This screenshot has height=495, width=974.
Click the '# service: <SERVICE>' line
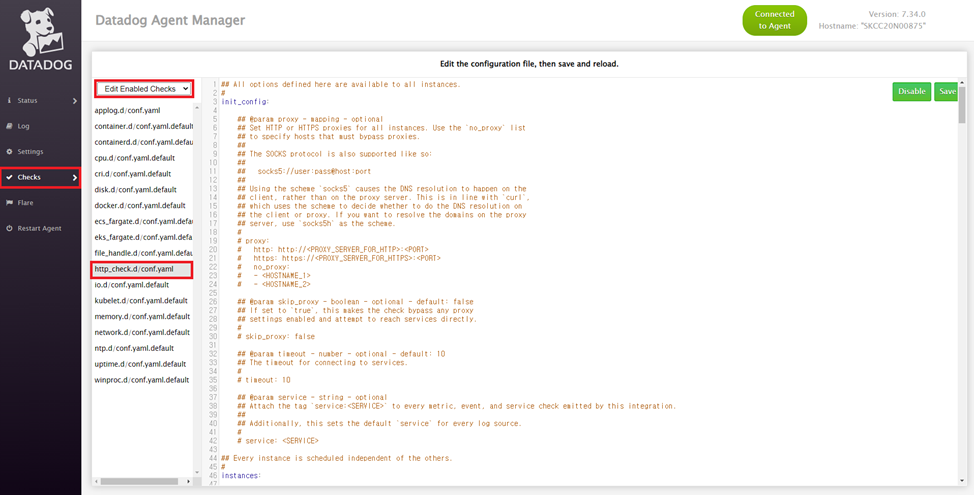278,440
